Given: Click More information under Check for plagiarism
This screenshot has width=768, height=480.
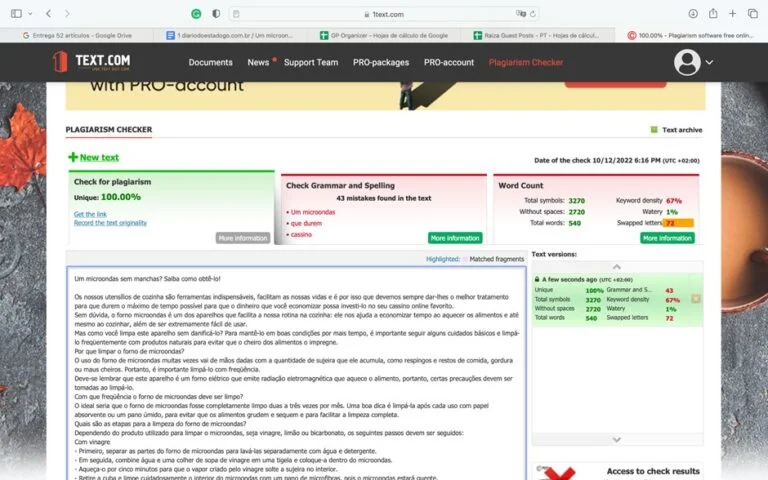Looking at the screenshot, I should coord(243,238).
